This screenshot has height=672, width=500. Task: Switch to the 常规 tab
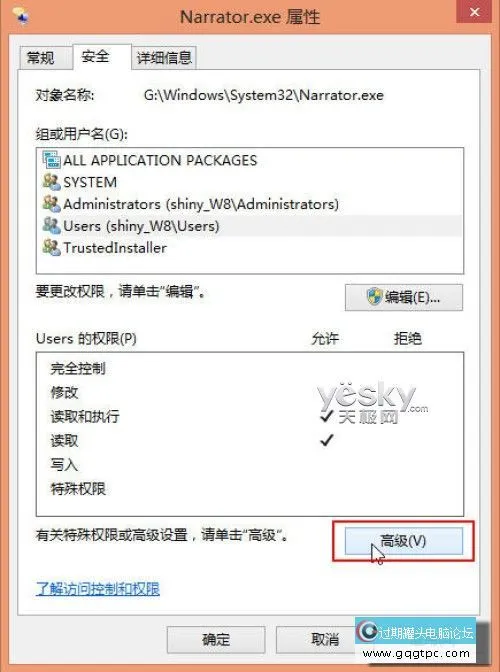pos(41,57)
